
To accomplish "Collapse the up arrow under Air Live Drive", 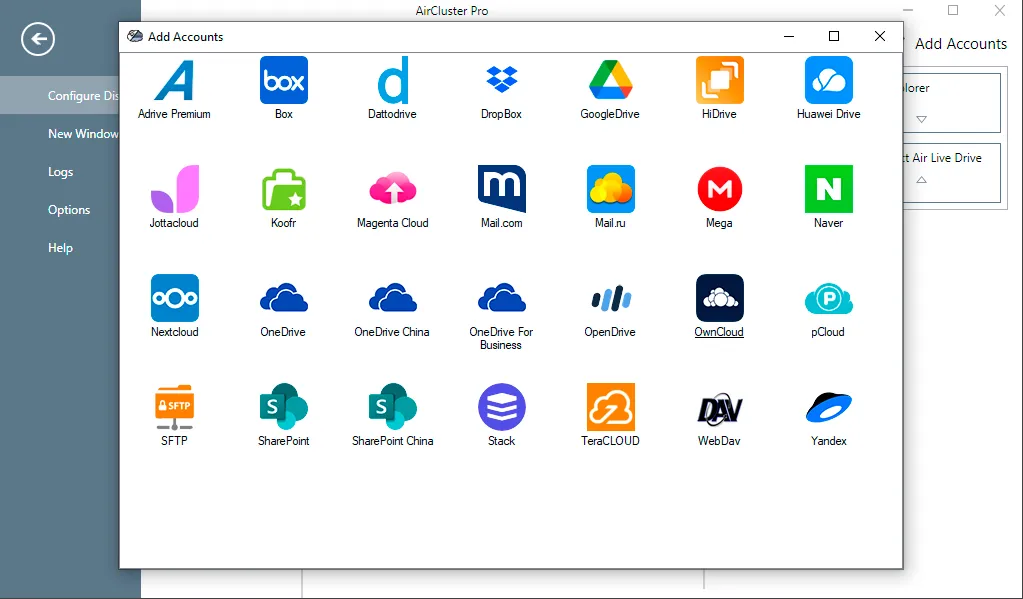I will click(921, 180).
